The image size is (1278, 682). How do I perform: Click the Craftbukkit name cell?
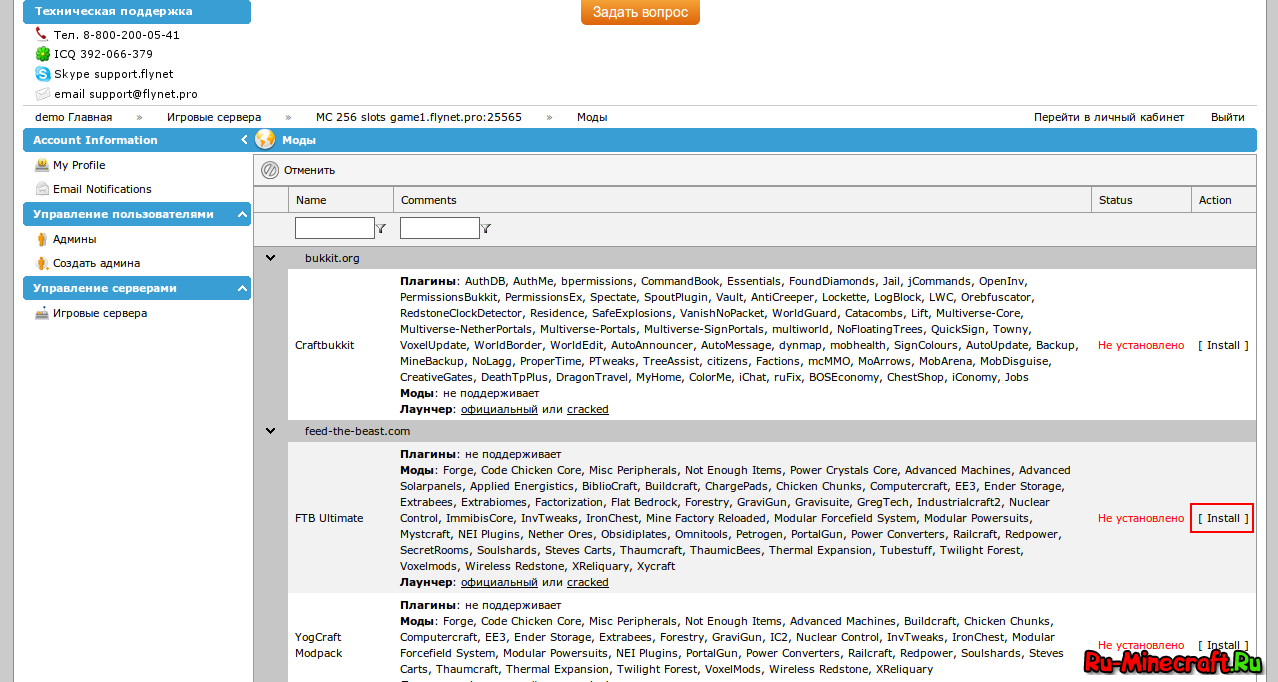tap(323, 345)
